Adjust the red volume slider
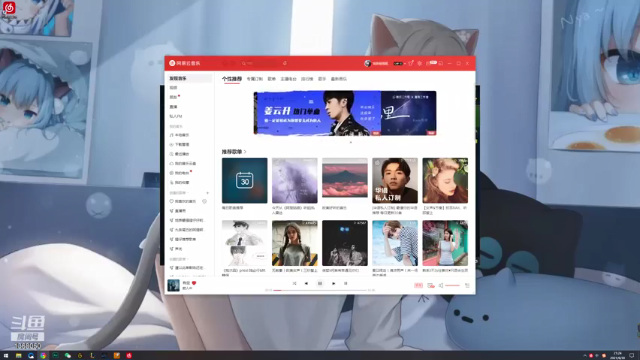Screen dimensions: 640x360 point(452,285)
